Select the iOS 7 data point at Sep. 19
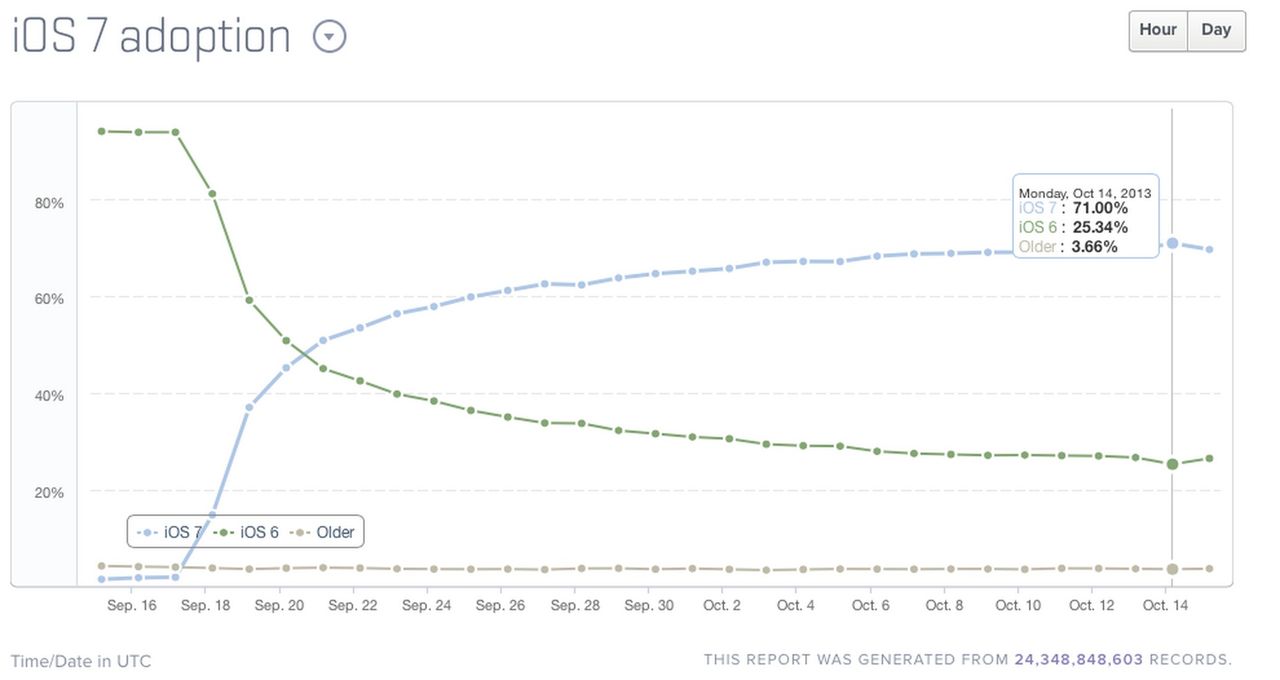This screenshot has width=1280, height=680. tap(249, 407)
